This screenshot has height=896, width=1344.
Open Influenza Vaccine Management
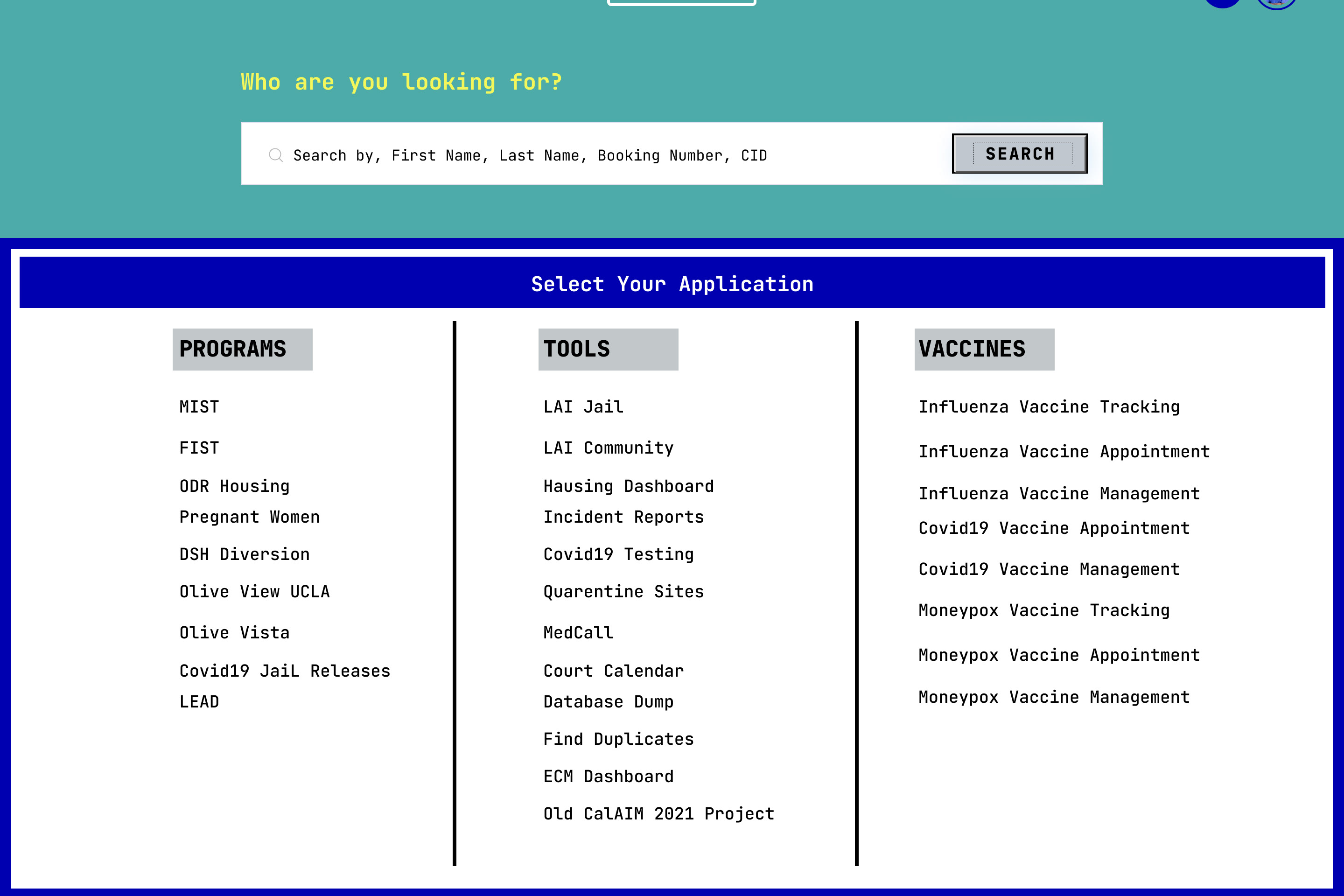click(1059, 494)
